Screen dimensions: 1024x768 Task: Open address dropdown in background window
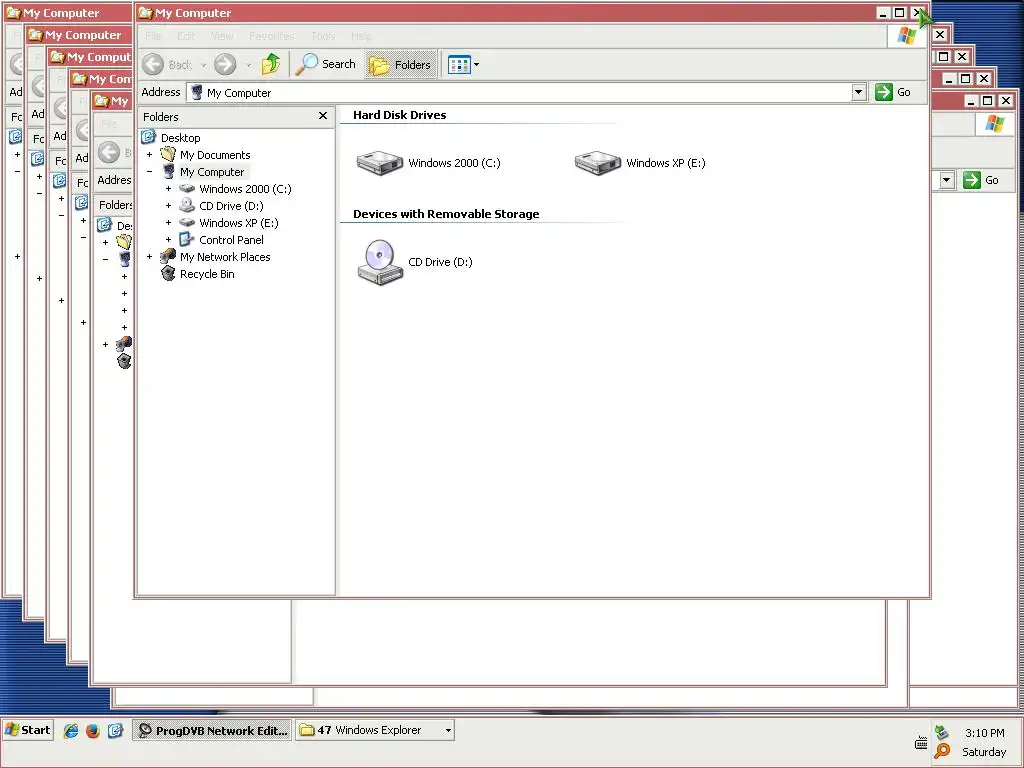point(947,180)
